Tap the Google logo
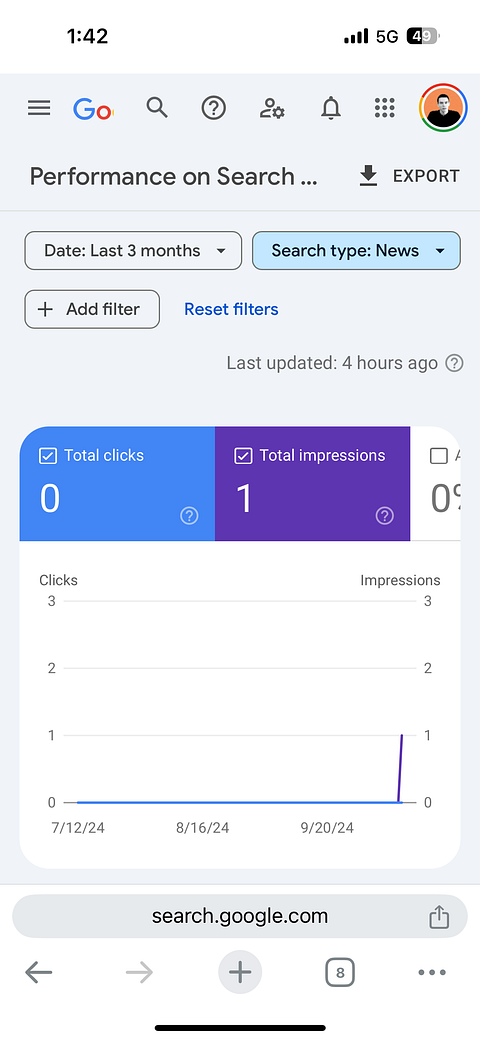 (x=93, y=109)
